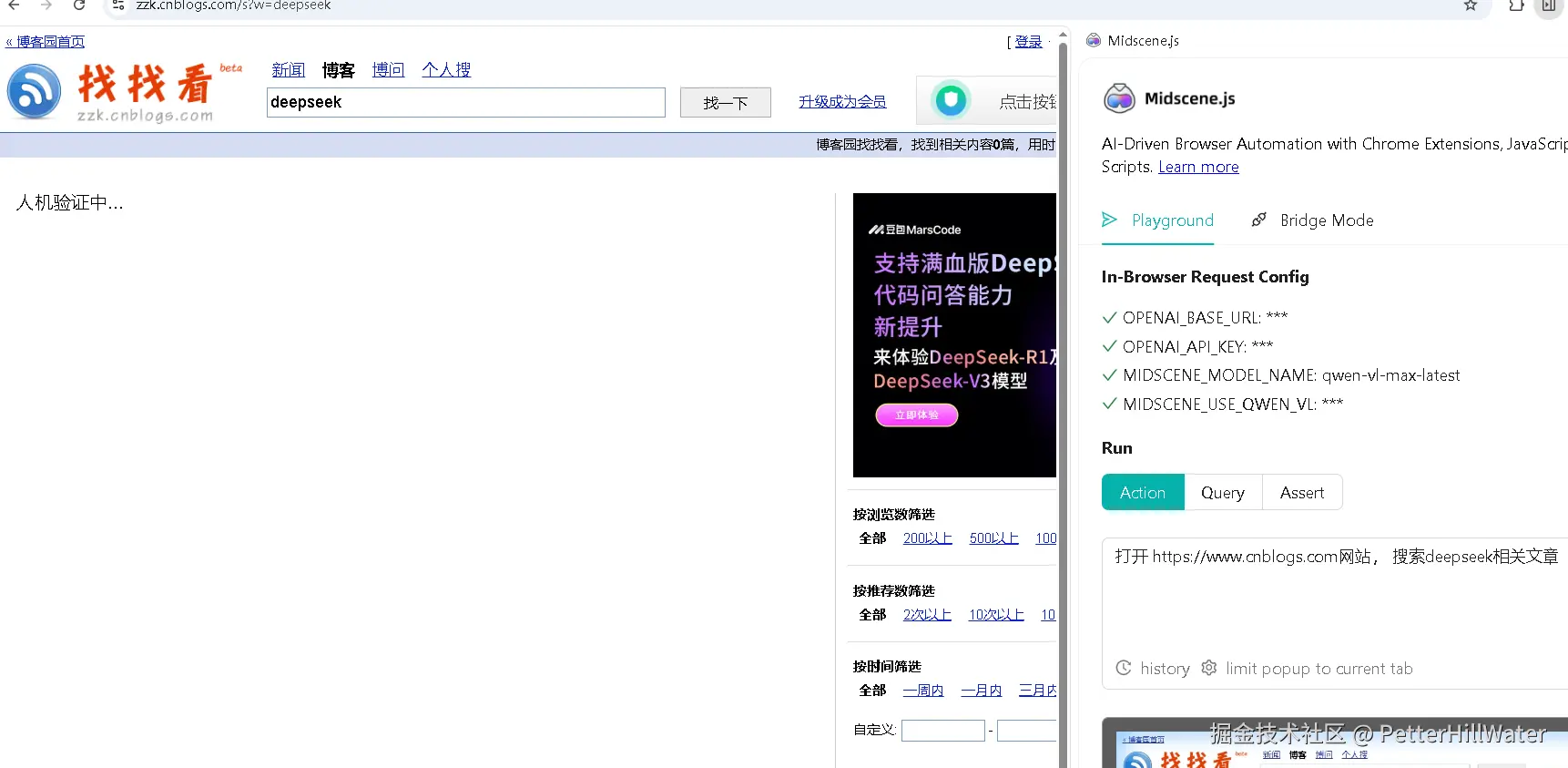Switch to the Bridge Mode tab
The width and height of the screenshot is (1568, 768).
1312,220
